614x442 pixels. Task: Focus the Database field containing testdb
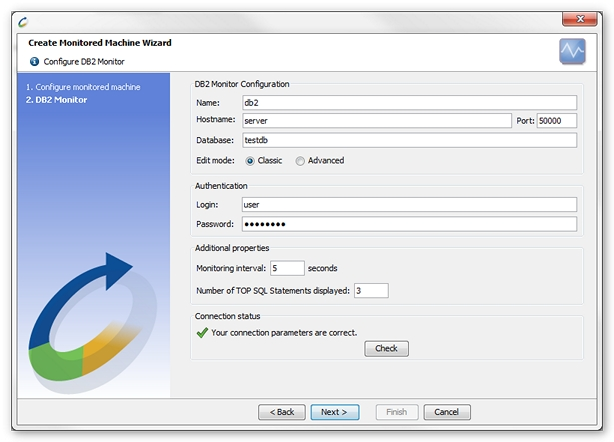click(409, 140)
